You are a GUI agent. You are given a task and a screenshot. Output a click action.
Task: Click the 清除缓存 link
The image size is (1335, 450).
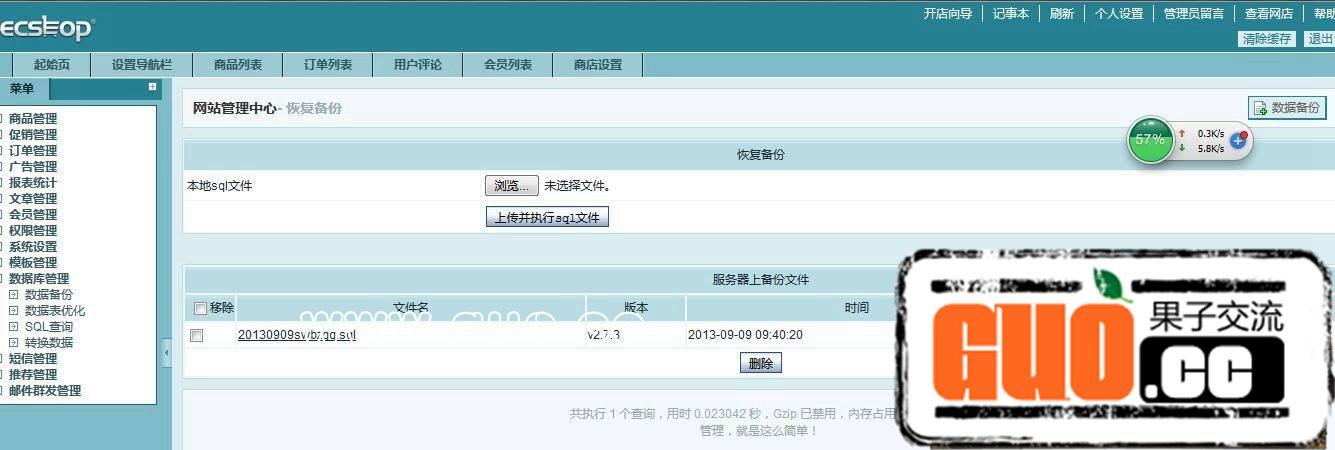[x=1267, y=39]
